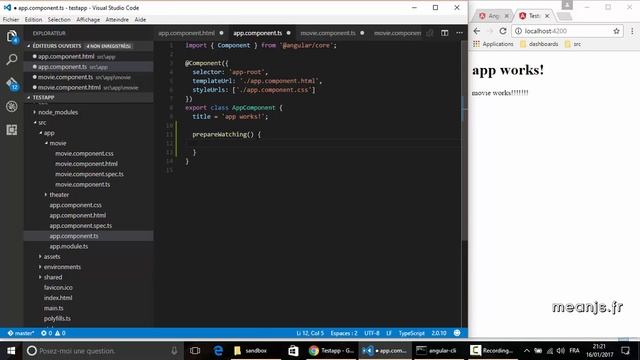Bookmark the page with the star icon

click(616, 31)
